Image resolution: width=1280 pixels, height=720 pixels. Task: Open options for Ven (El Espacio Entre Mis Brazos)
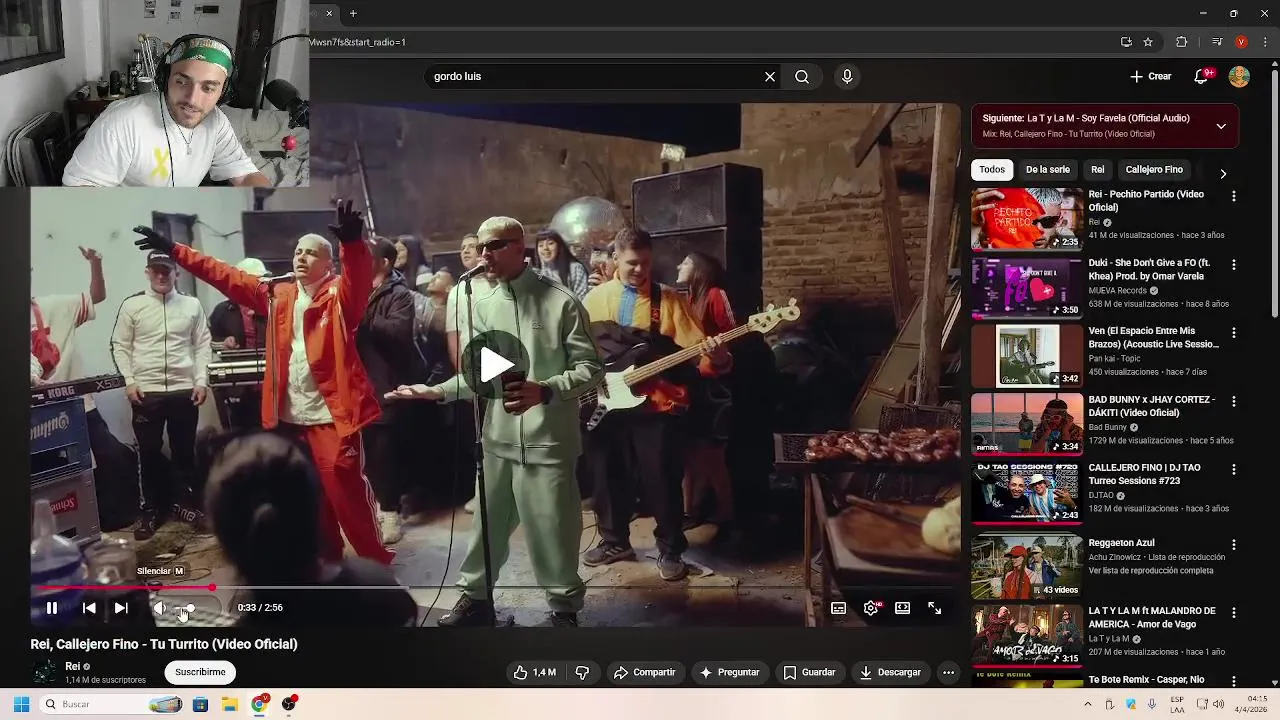click(1234, 333)
